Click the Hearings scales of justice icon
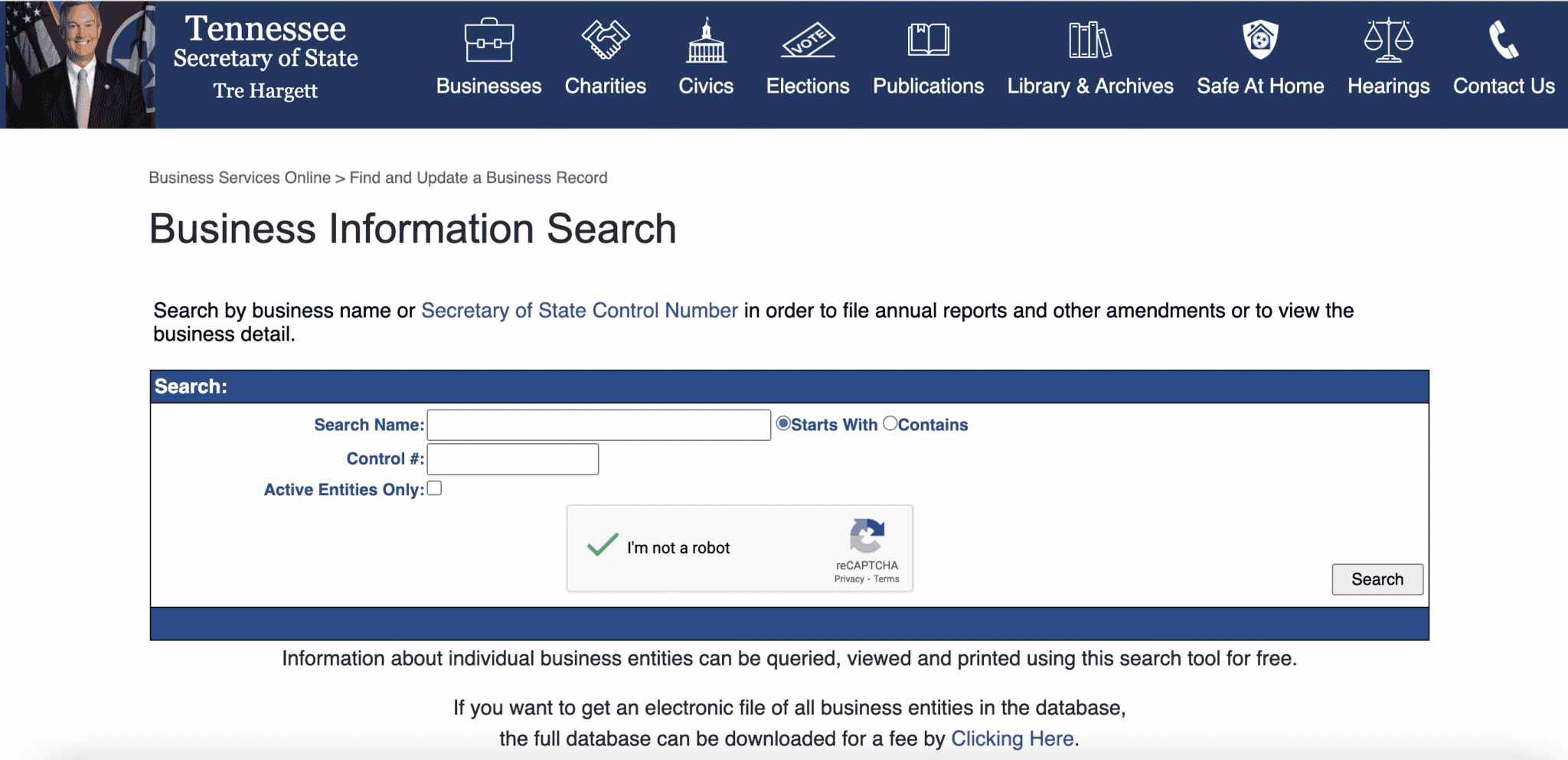1568x760 pixels. coord(1388,41)
